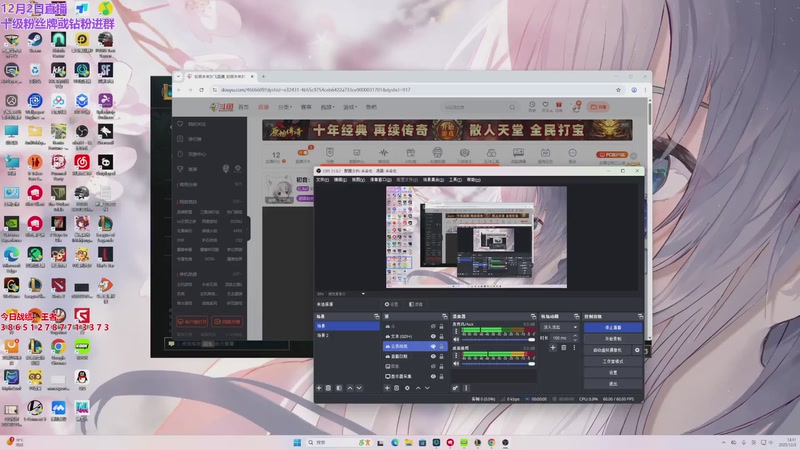Open advanced audio properties in mixer toolbar
The image size is (800, 450).
[455, 388]
